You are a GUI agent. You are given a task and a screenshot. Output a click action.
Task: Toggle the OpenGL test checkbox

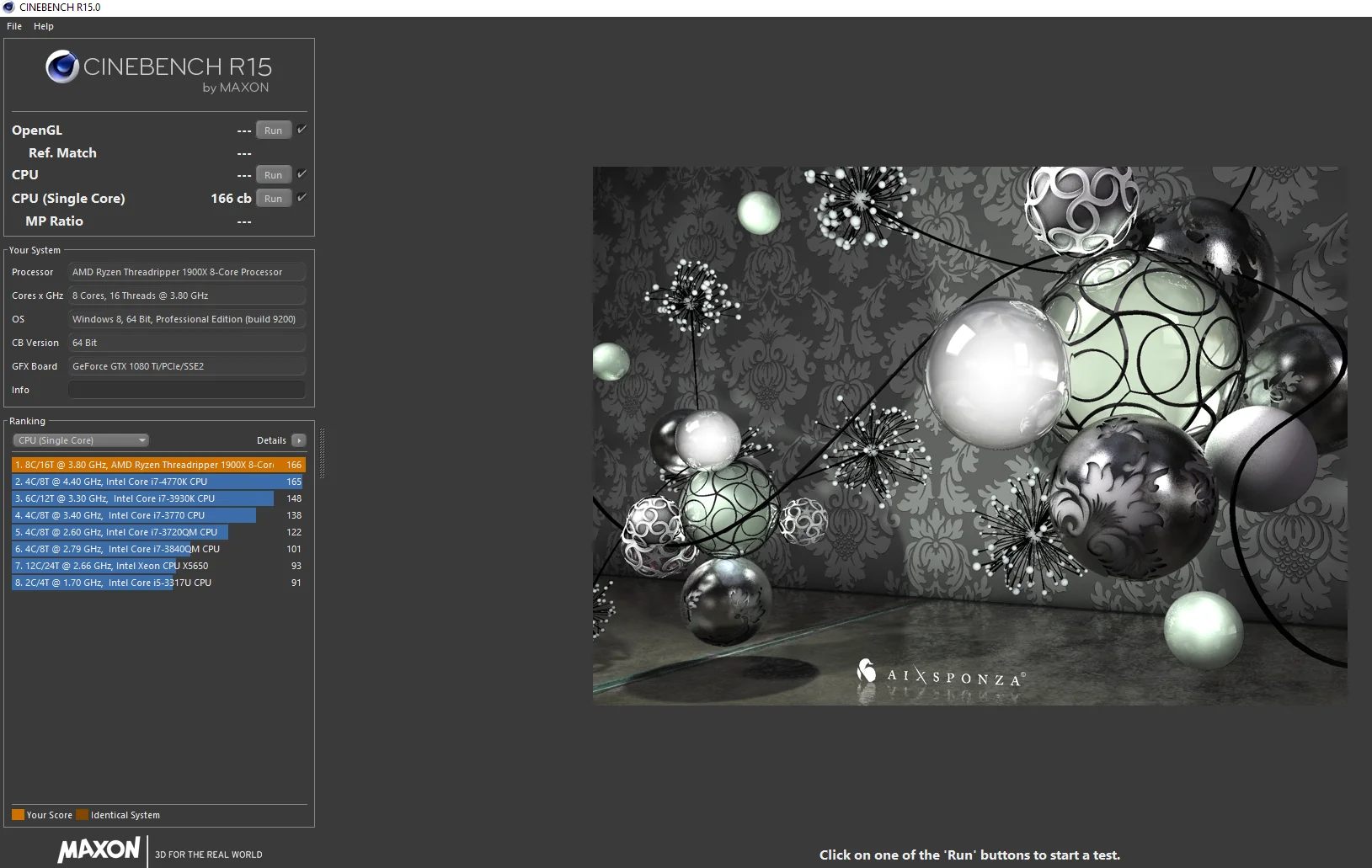click(x=302, y=130)
